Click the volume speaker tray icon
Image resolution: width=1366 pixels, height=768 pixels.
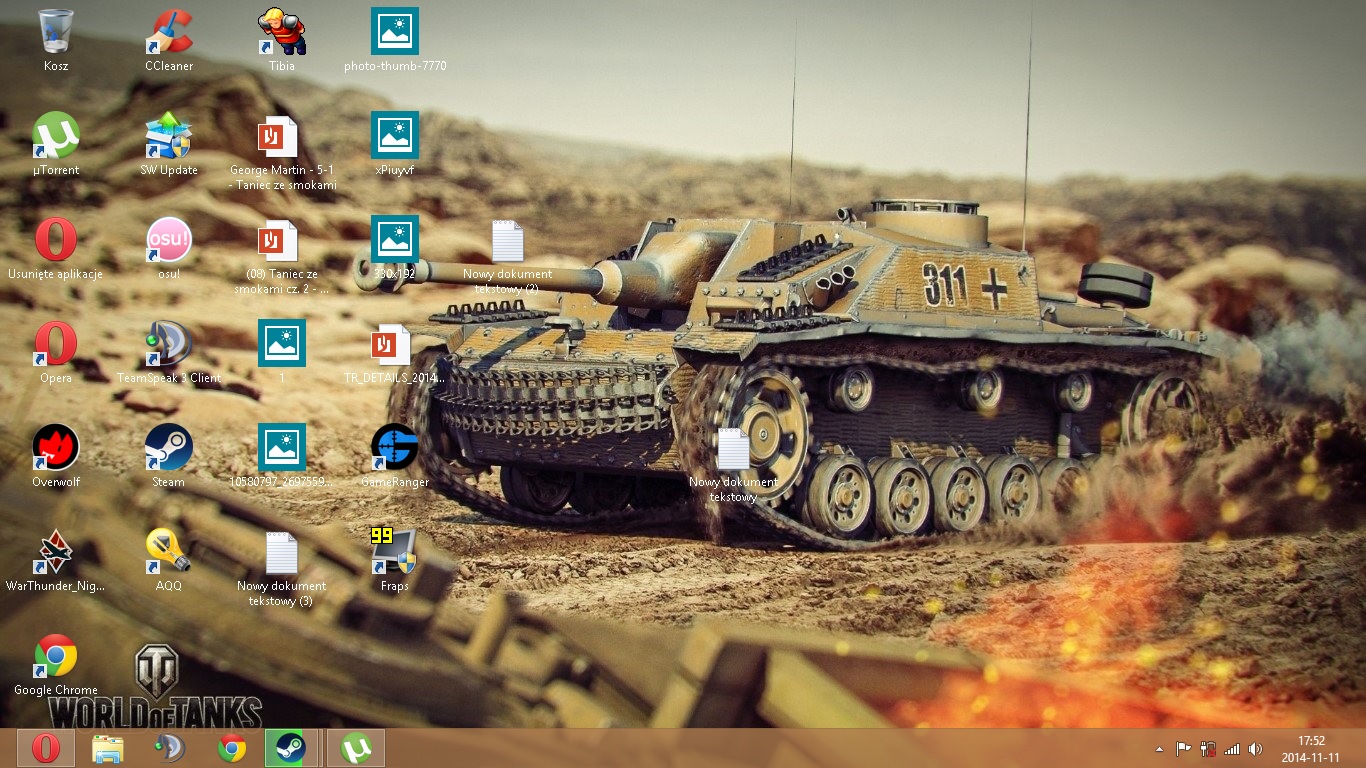pyautogui.click(x=1255, y=749)
